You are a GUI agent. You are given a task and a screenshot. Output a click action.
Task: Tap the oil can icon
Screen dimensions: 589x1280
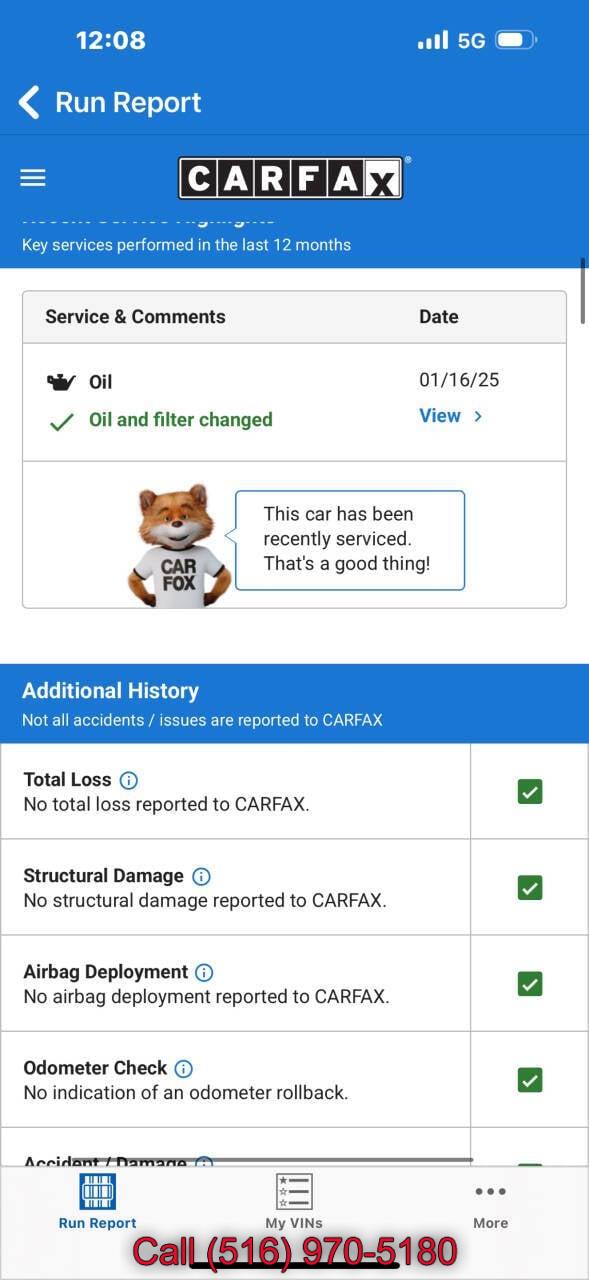(x=61, y=382)
